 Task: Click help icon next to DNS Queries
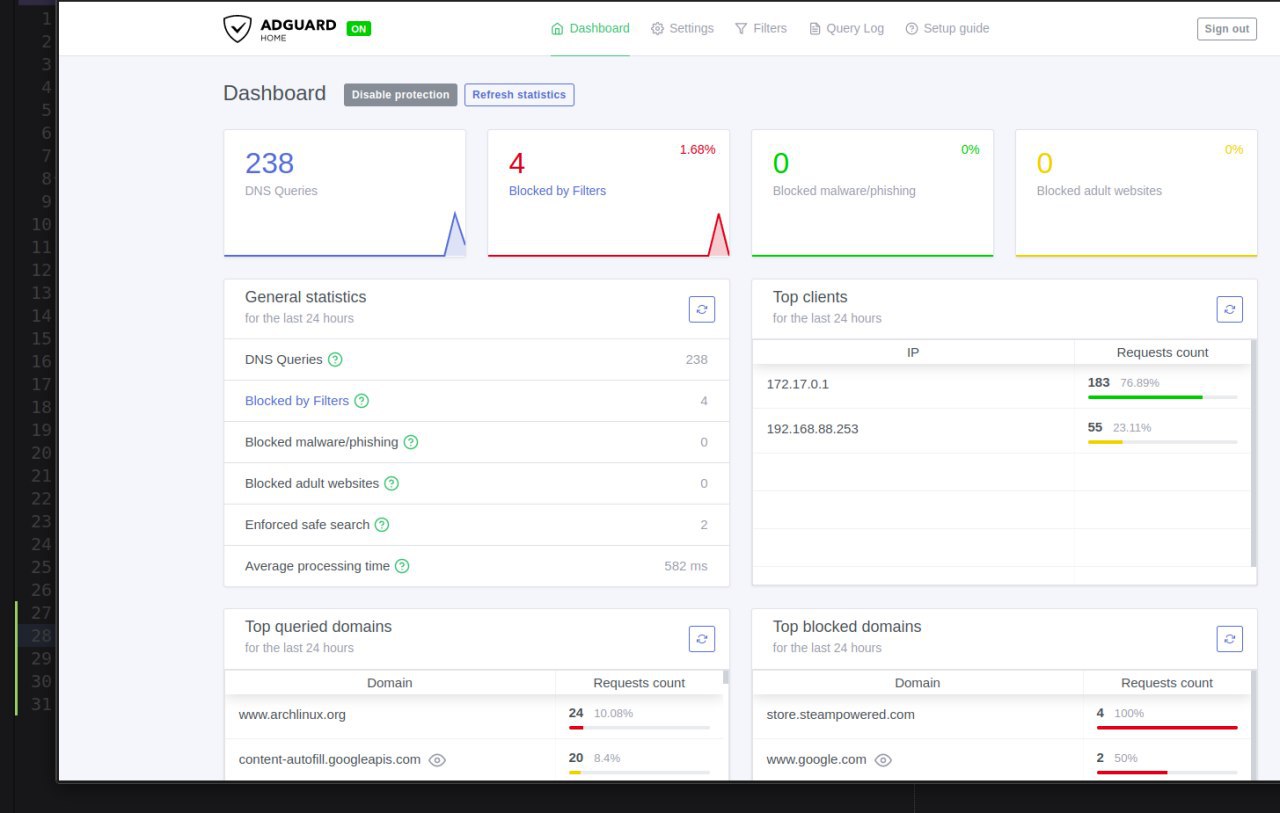tap(335, 359)
